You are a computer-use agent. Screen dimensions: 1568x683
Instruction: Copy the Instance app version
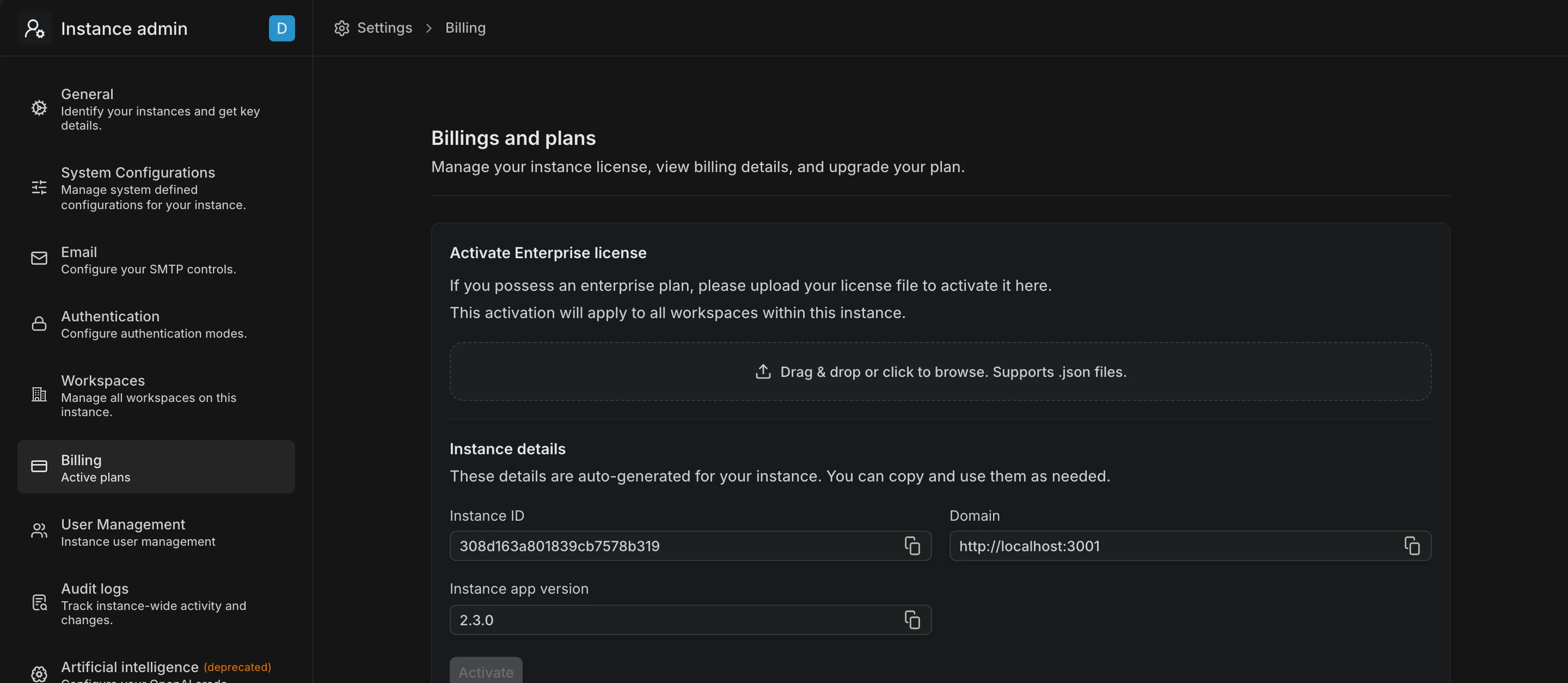(x=912, y=620)
